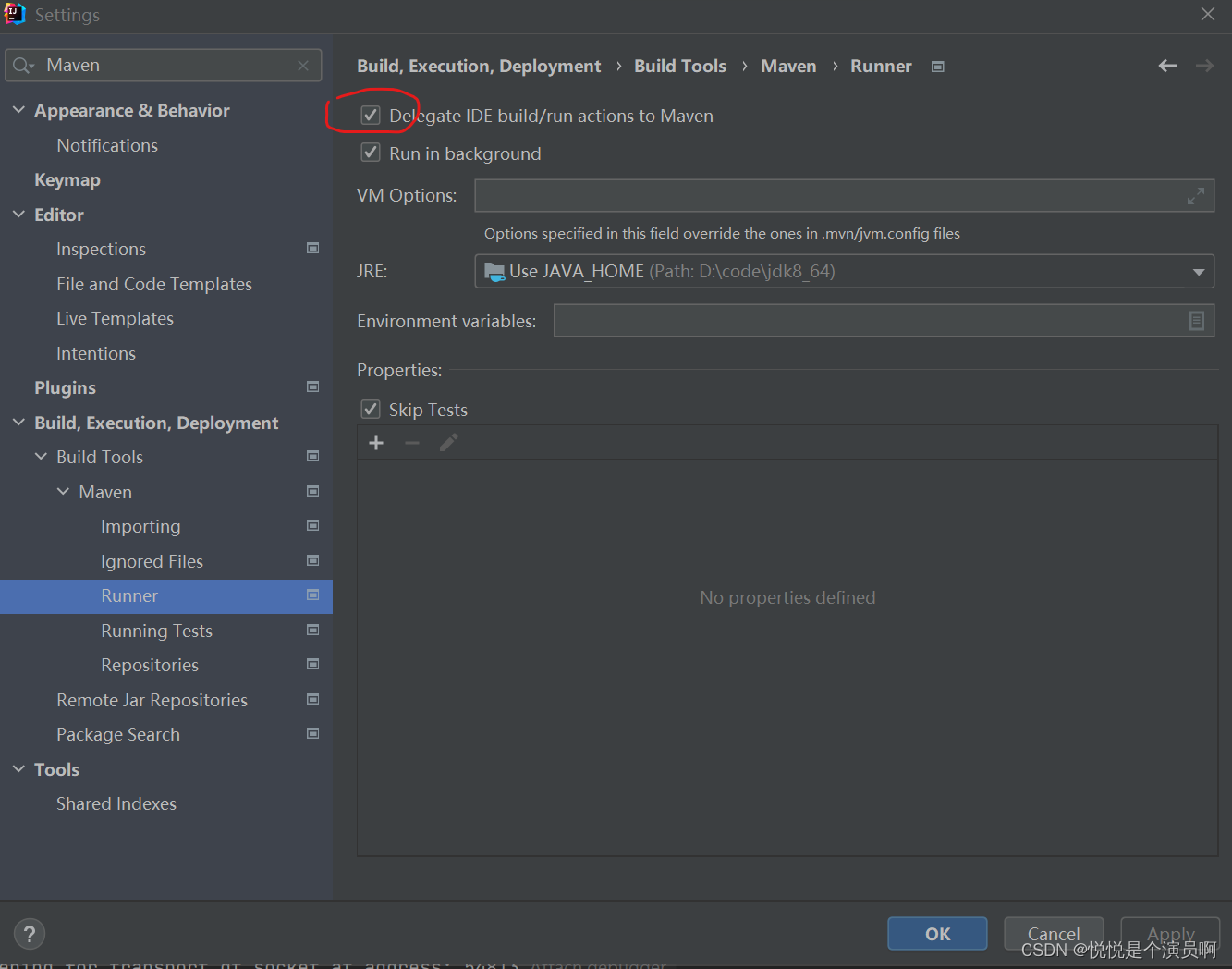Viewport: 1232px width, 969px height.
Task: Select Ignored Files under Maven
Action: [x=152, y=561]
